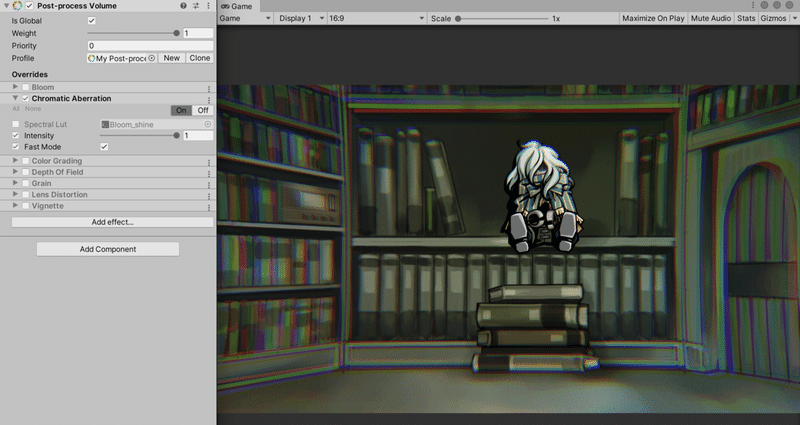Open Grain override options menu
Image resolution: width=800 pixels, height=425 pixels.
coord(209,184)
